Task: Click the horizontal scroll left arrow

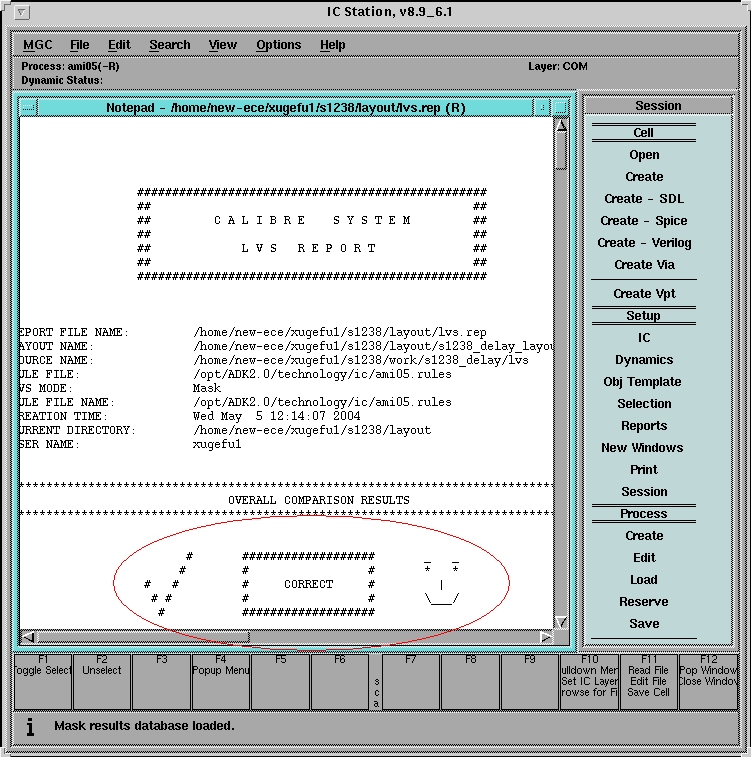Action: click(x=28, y=637)
